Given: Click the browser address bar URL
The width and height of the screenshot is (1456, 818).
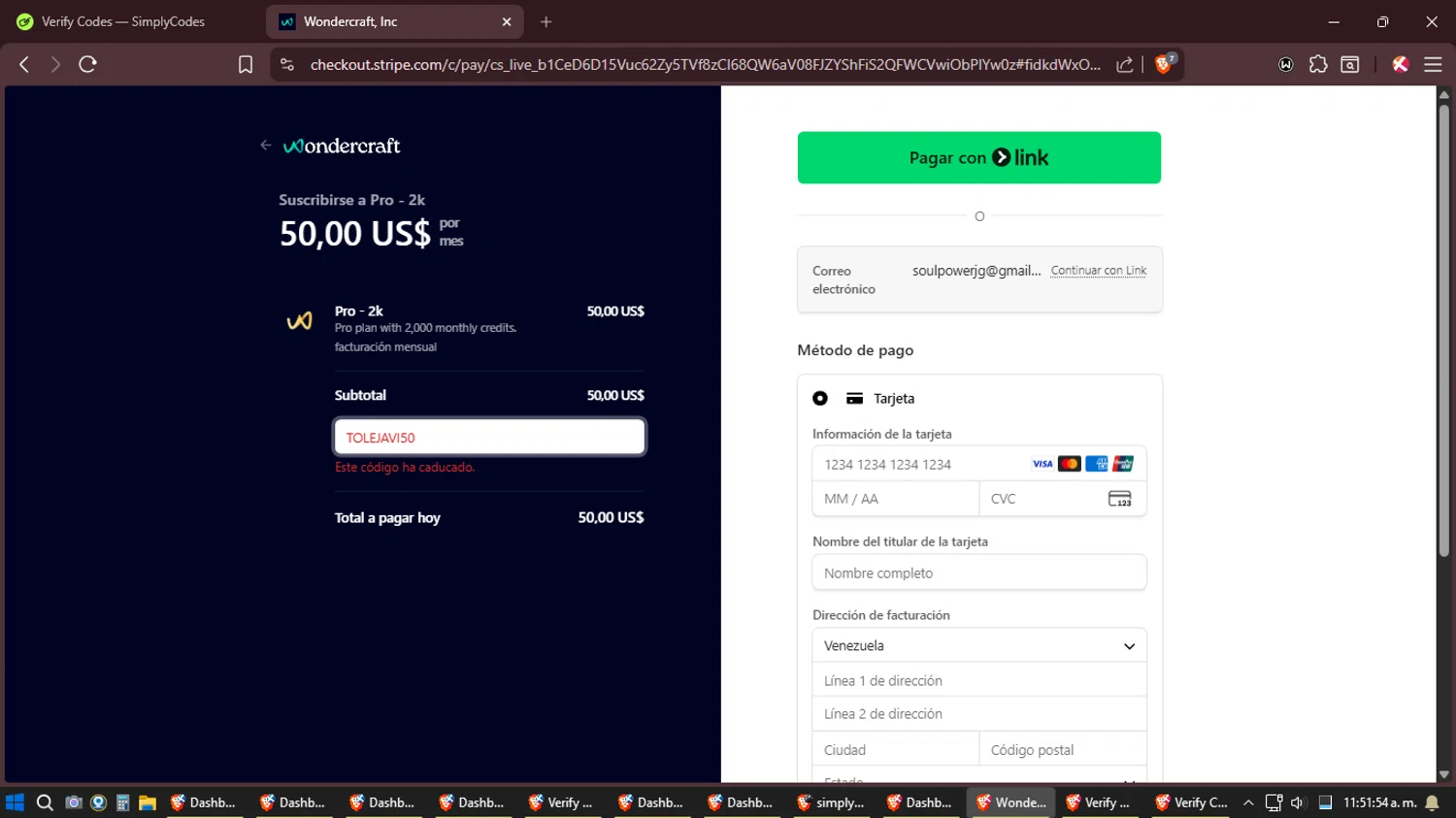Looking at the screenshot, I should tap(706, 64).
